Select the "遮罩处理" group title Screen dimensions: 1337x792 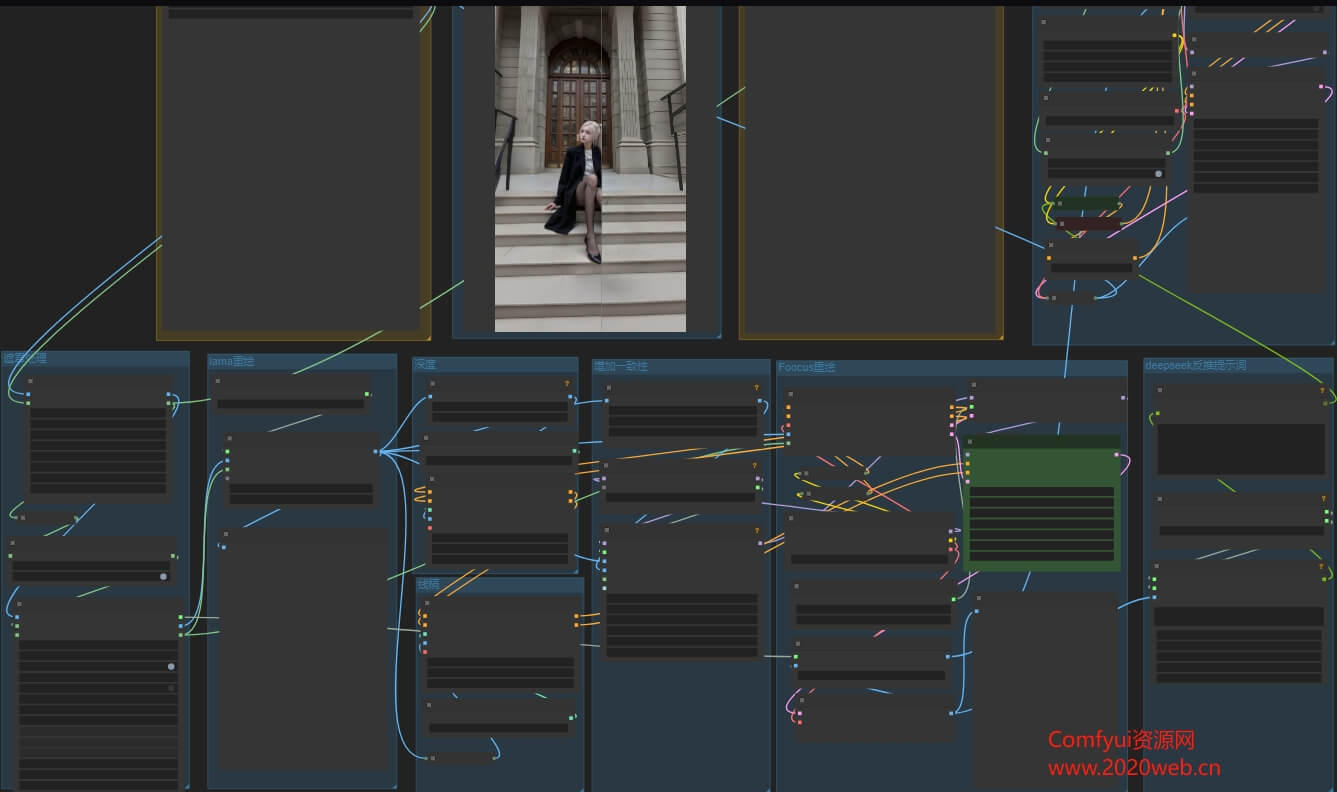[25, 358]
